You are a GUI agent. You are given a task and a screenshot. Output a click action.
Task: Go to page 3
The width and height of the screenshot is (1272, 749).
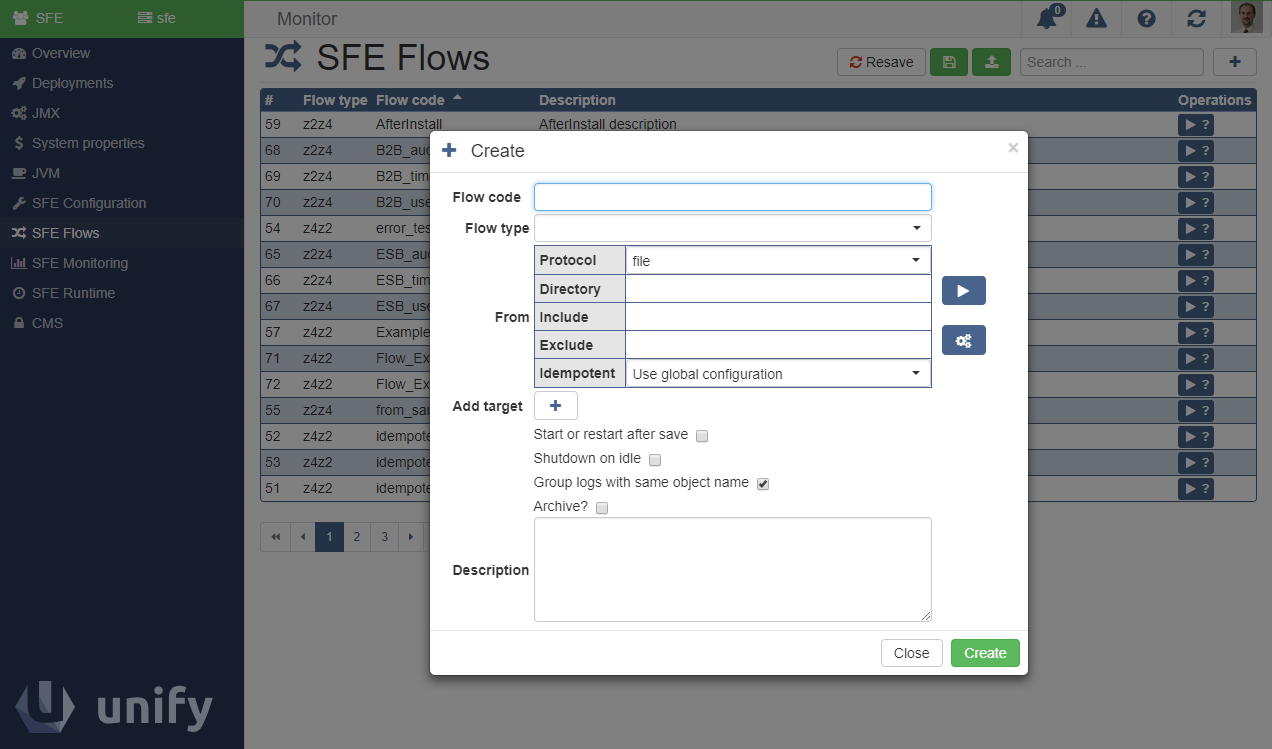[x=384, y=537]
